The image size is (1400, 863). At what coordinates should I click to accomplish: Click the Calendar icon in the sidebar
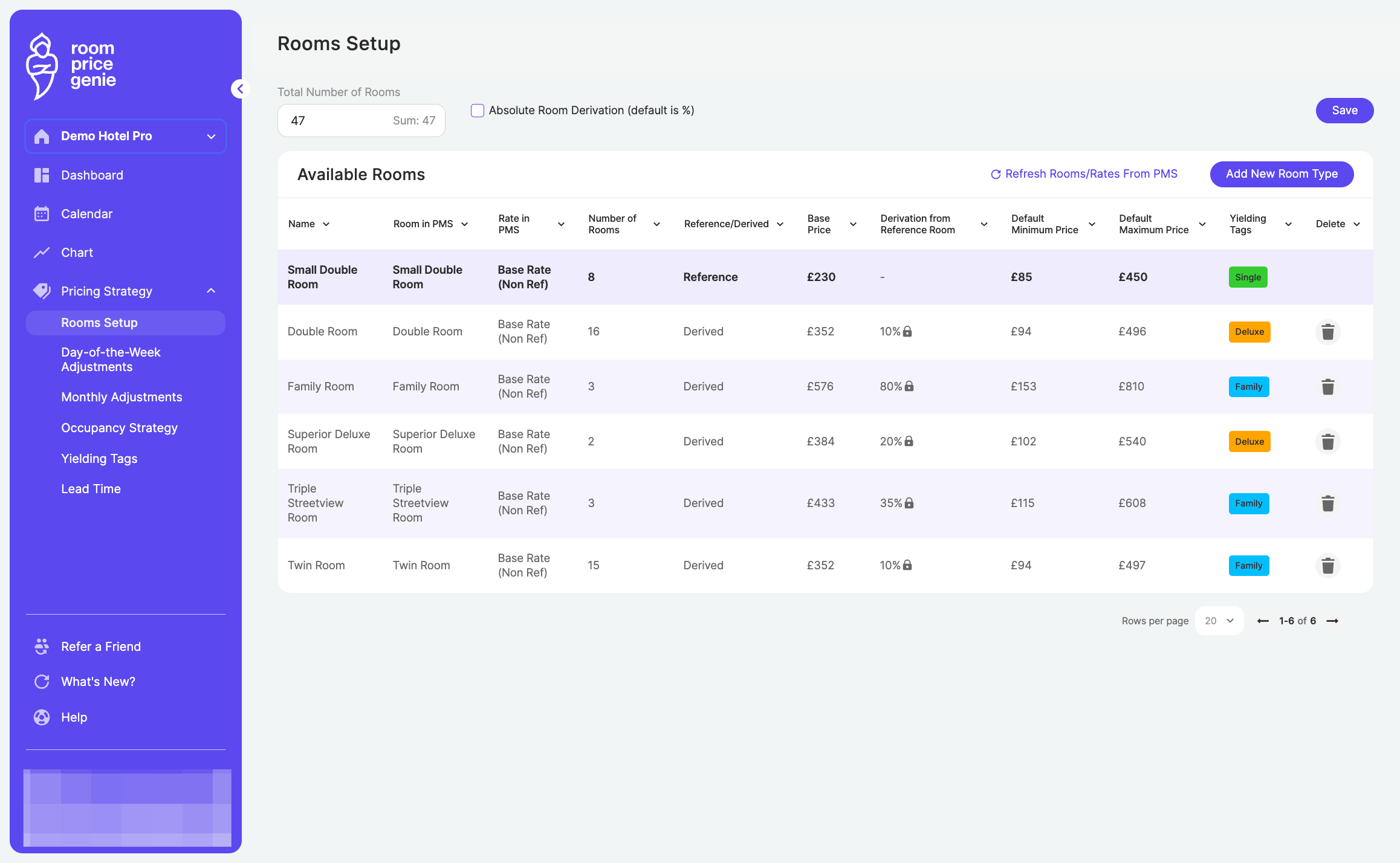[42, 214]
